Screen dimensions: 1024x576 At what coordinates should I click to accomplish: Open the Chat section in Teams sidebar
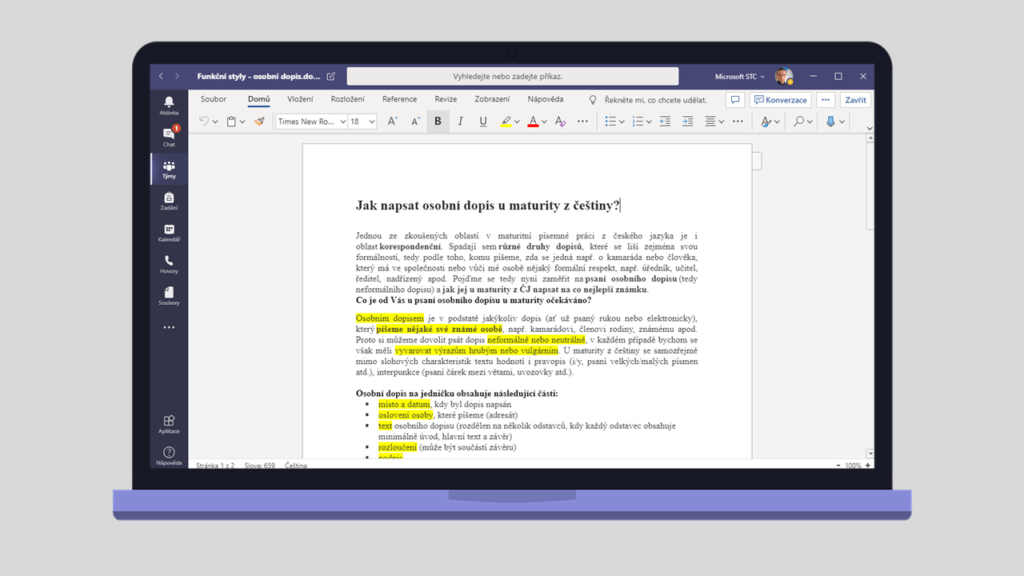tap(168, 136)
